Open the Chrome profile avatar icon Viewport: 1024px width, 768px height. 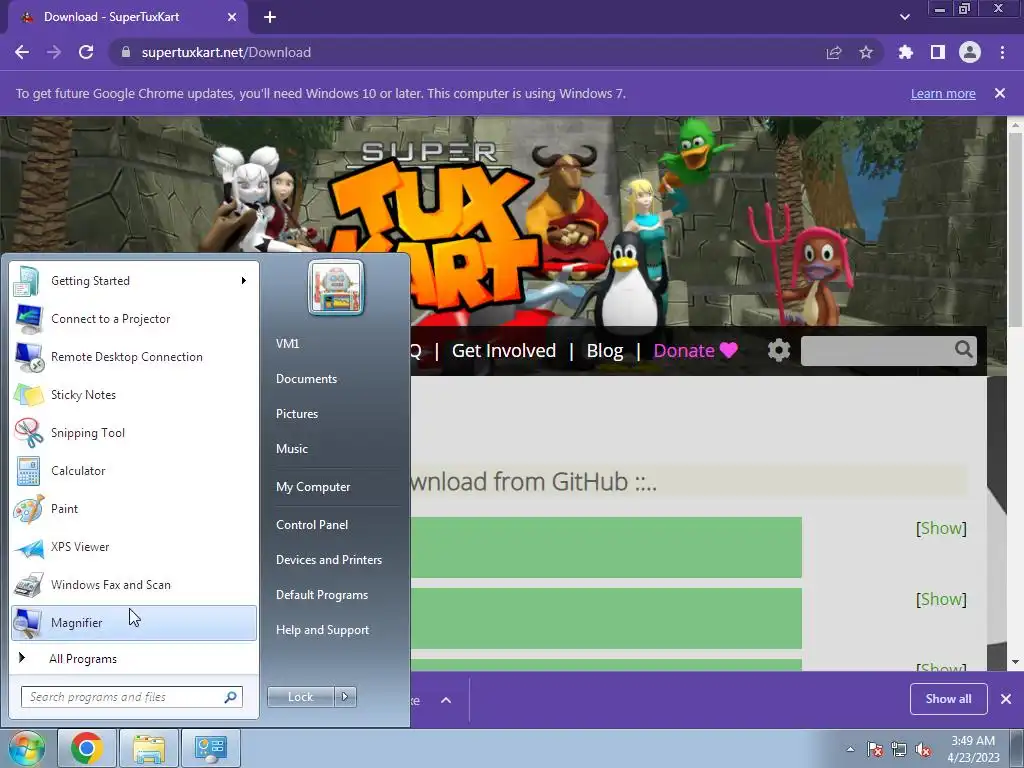pos(970,52)
